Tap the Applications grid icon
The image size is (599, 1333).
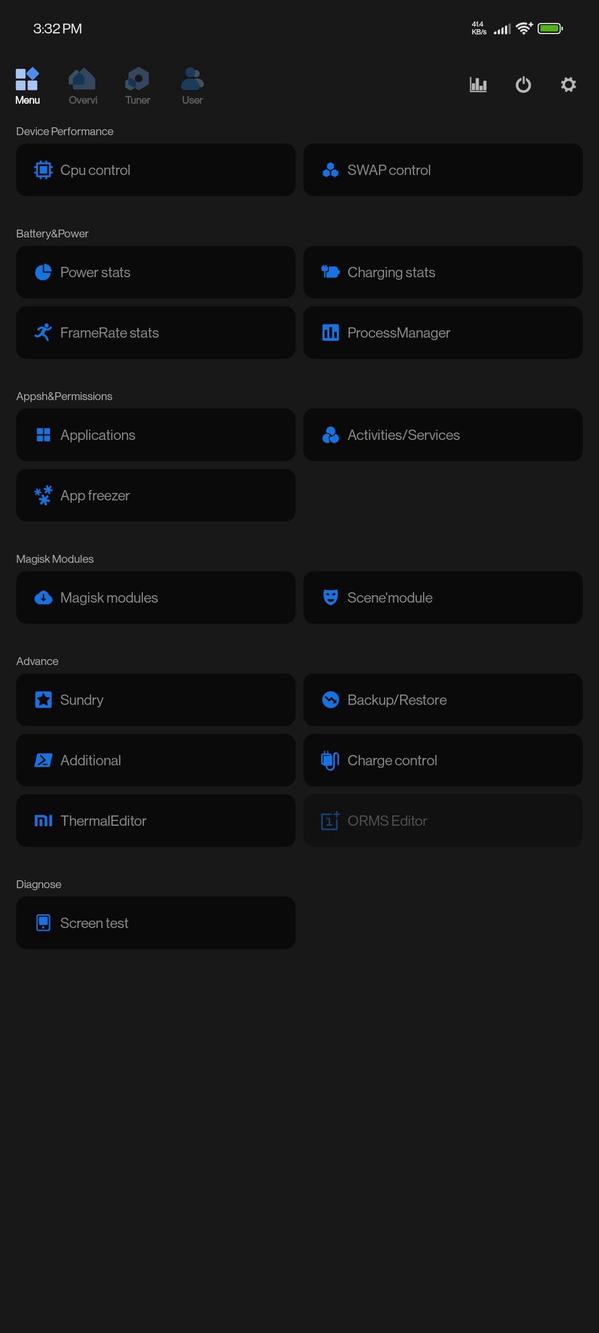tap(43, 435)
